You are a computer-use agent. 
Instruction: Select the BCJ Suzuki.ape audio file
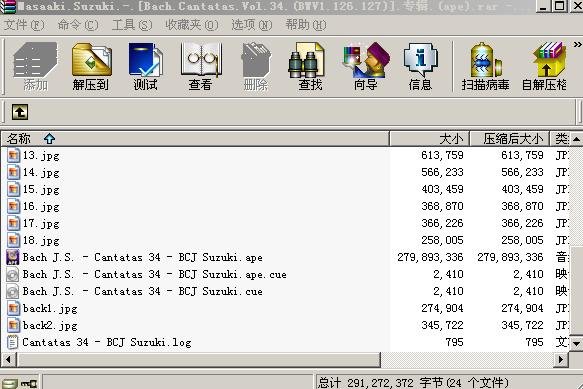click(142, 257)
